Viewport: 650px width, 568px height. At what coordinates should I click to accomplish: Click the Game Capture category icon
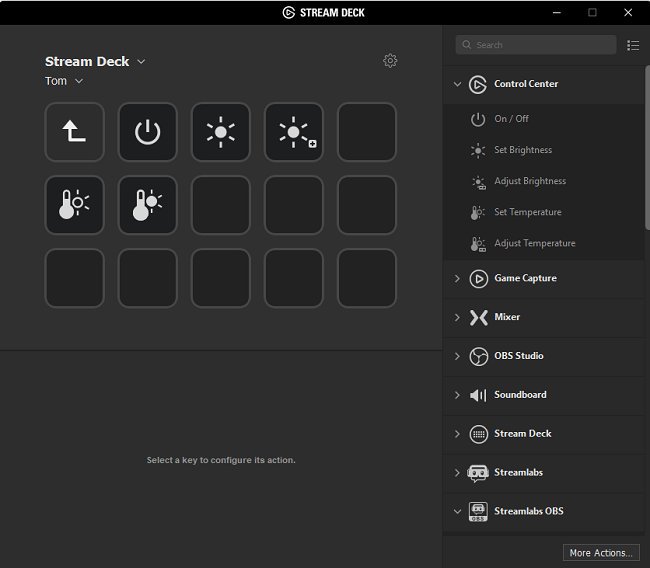coord(478,279)
